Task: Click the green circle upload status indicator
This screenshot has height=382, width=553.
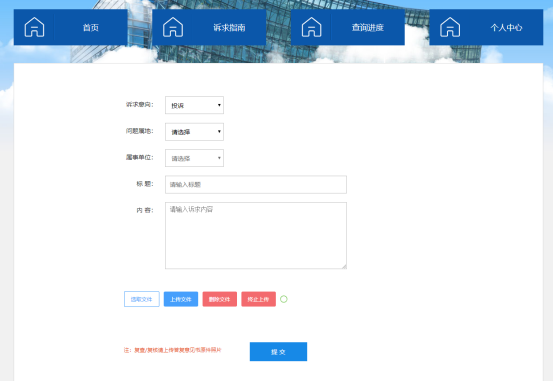Action: (284, 299)
